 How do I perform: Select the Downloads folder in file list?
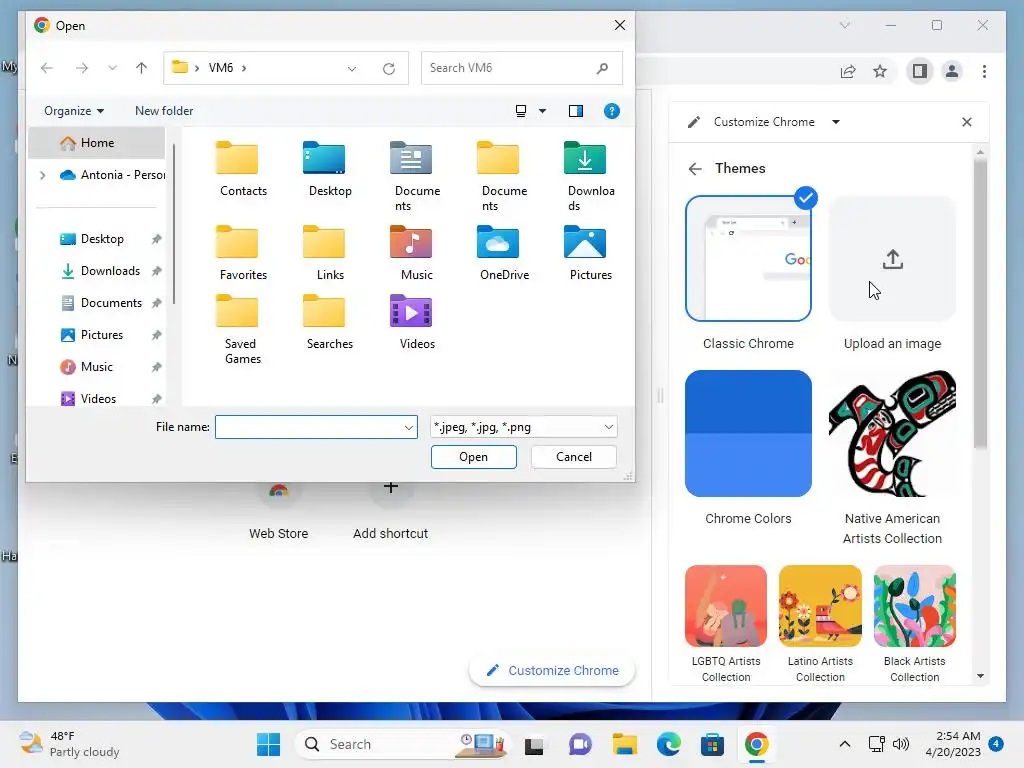590,175
